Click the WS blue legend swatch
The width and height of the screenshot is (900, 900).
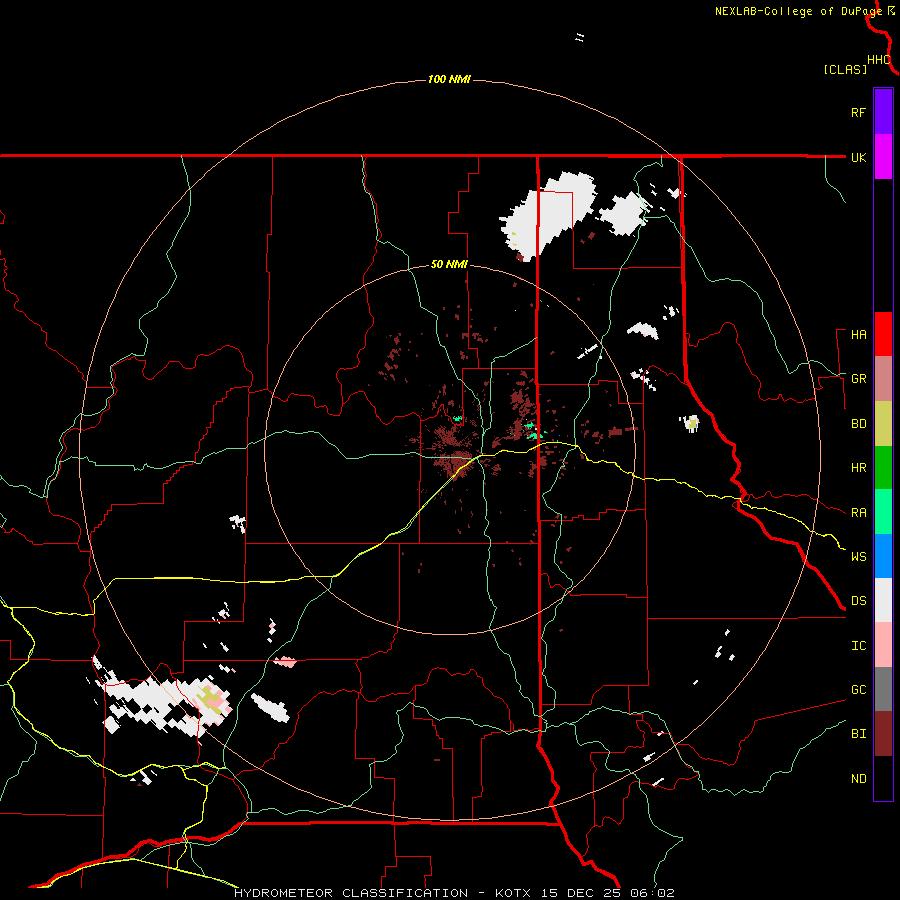click(x=883, y=556)
